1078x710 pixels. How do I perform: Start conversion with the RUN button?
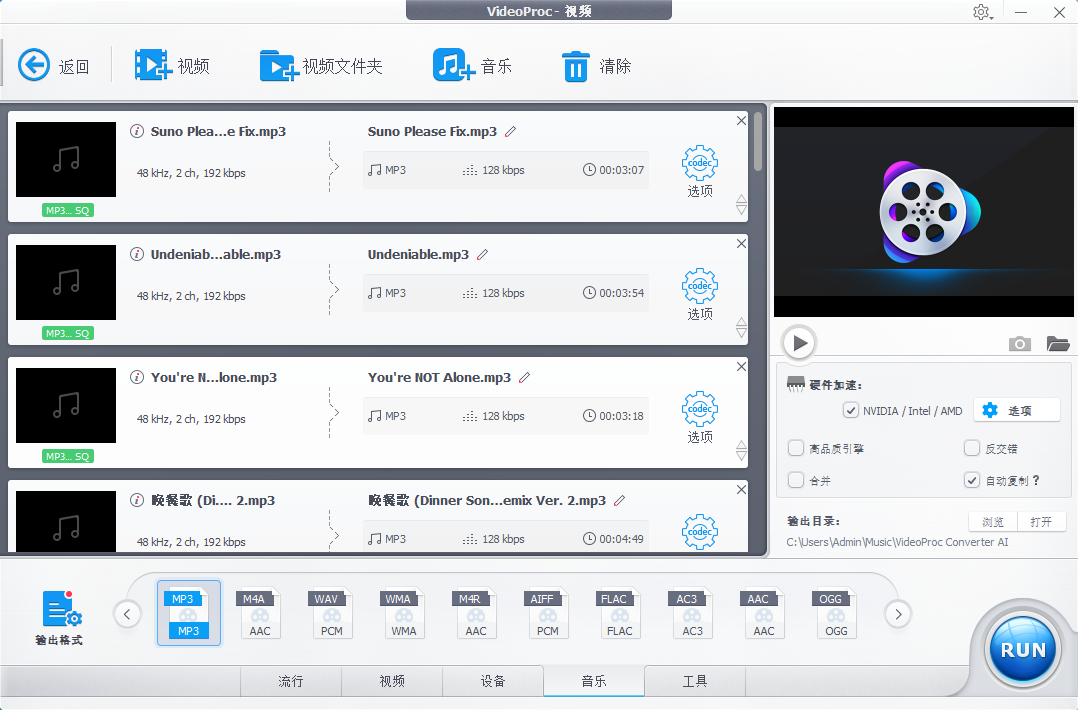[1021, 649]
